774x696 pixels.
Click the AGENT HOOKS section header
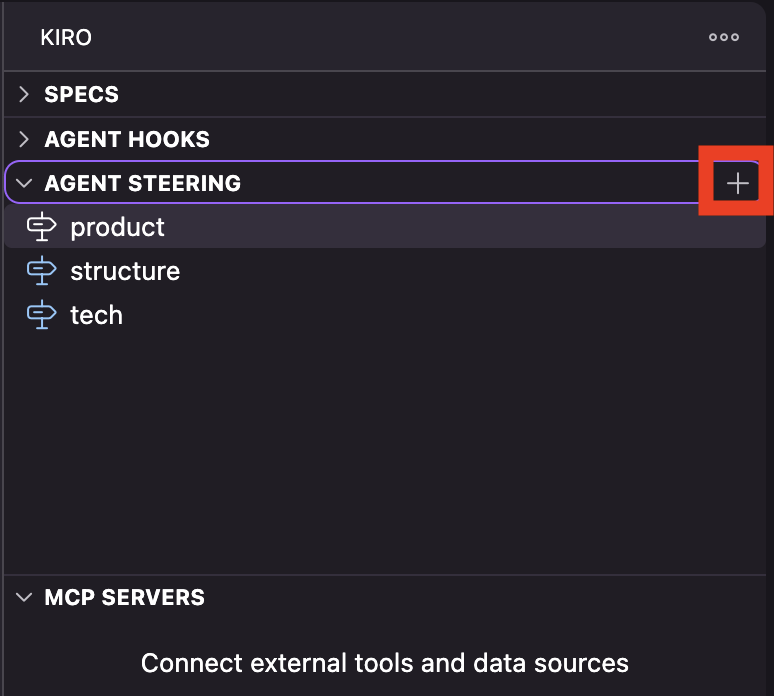coord(385,139)
